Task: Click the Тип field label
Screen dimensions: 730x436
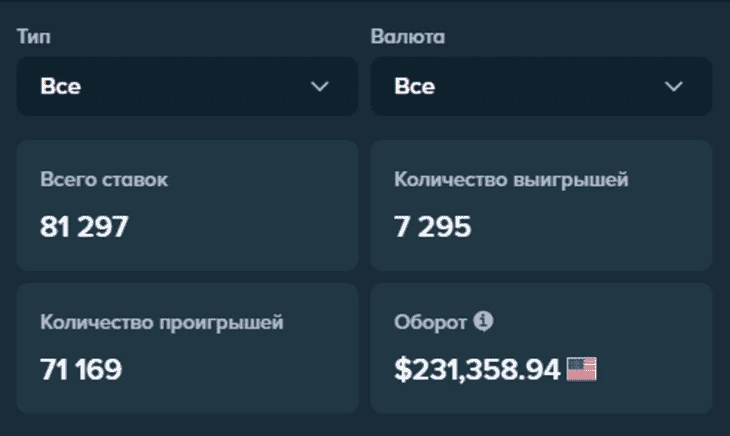Action: point(31,37)
